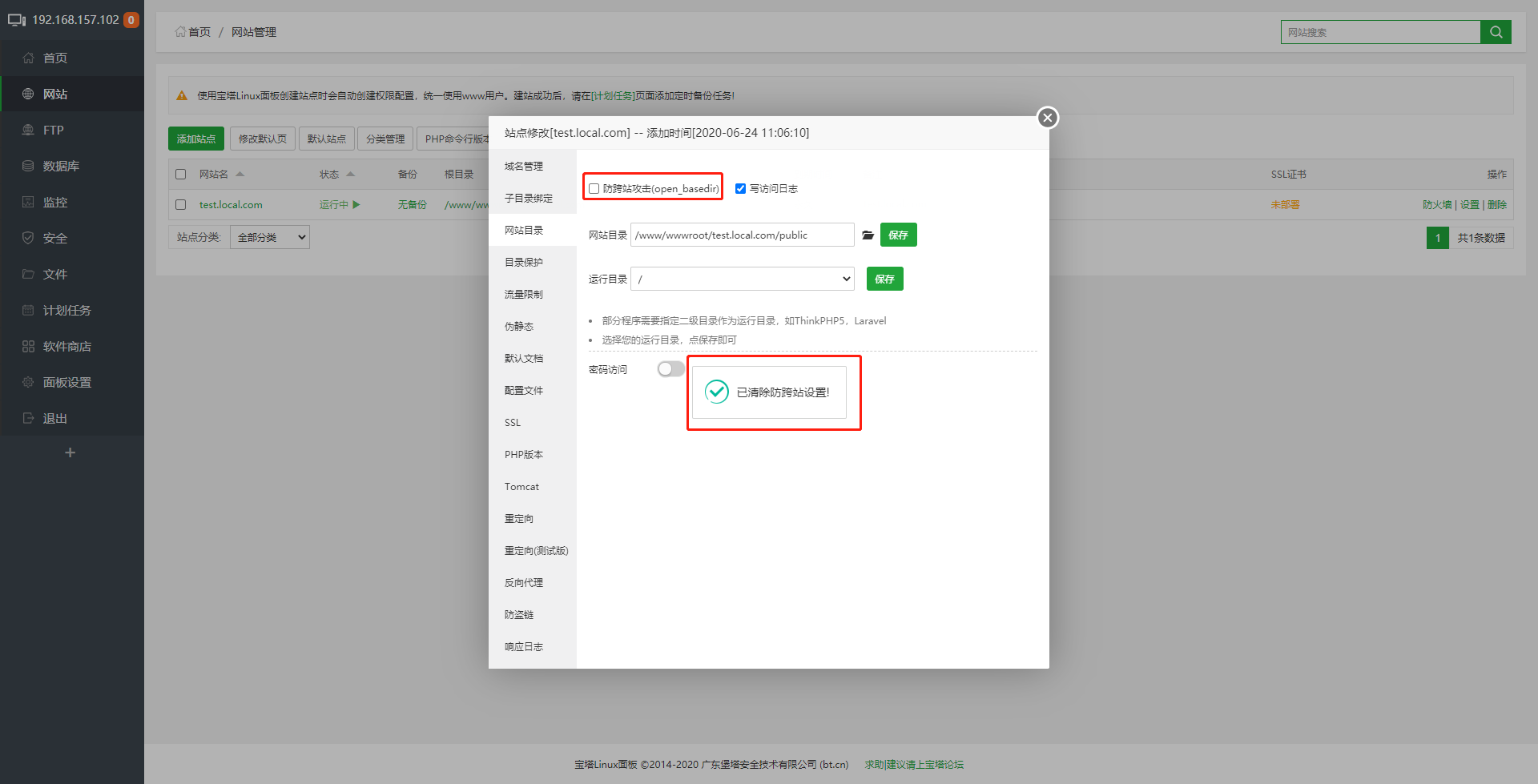Click the 计划任务 link in the notice

[x=614, y=95]
